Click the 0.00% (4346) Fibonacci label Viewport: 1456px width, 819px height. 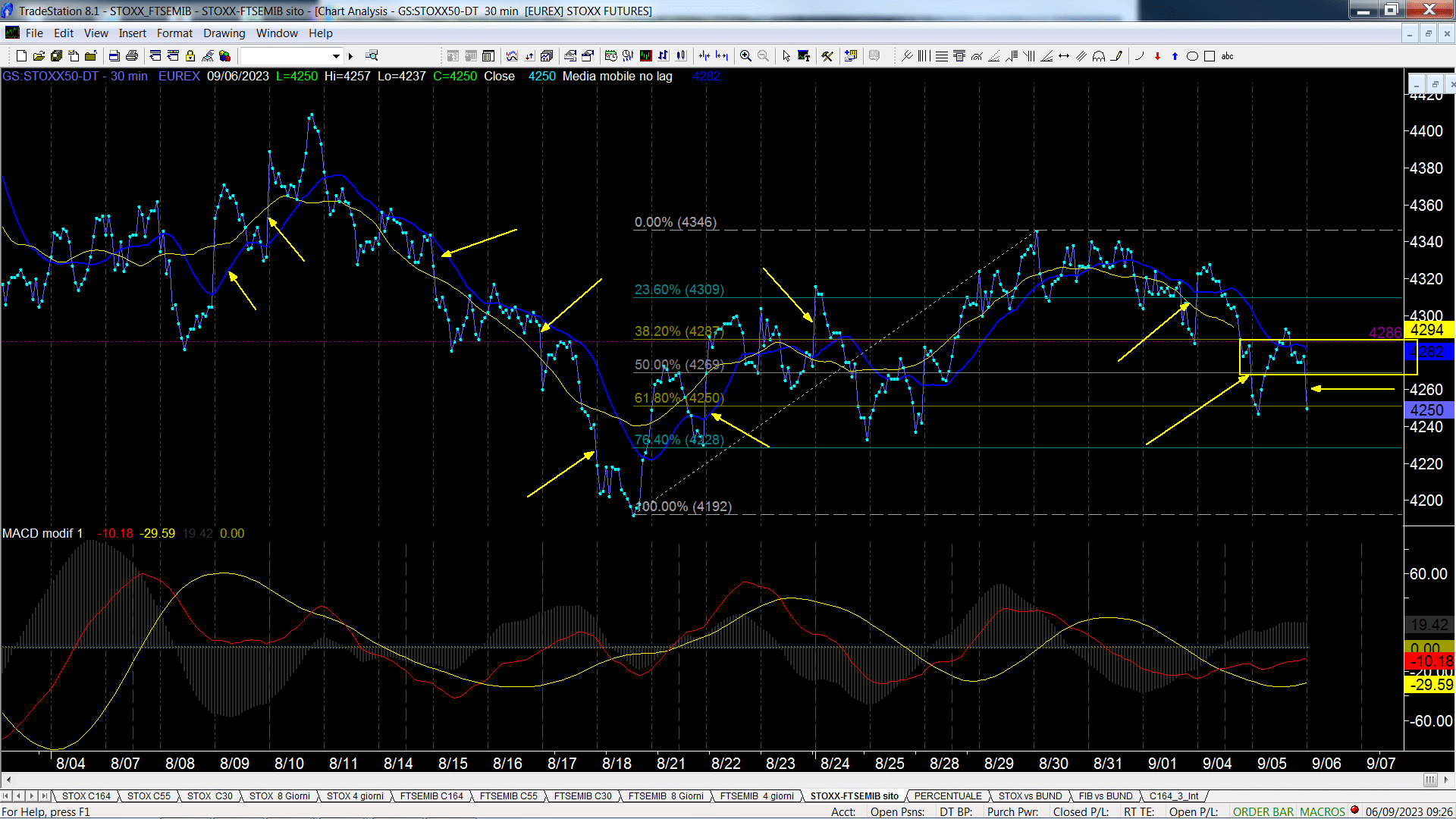pyautogui.click(x=676, y=222)
